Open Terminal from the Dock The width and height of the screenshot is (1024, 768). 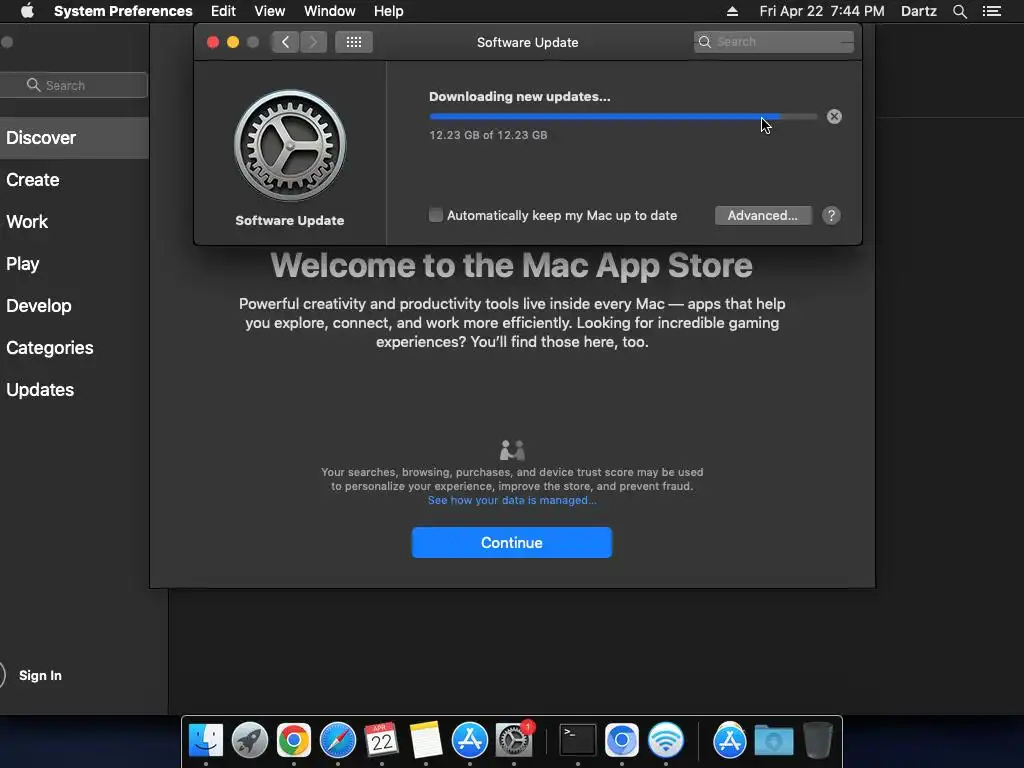pyautogui.click(x=578, y=741)
